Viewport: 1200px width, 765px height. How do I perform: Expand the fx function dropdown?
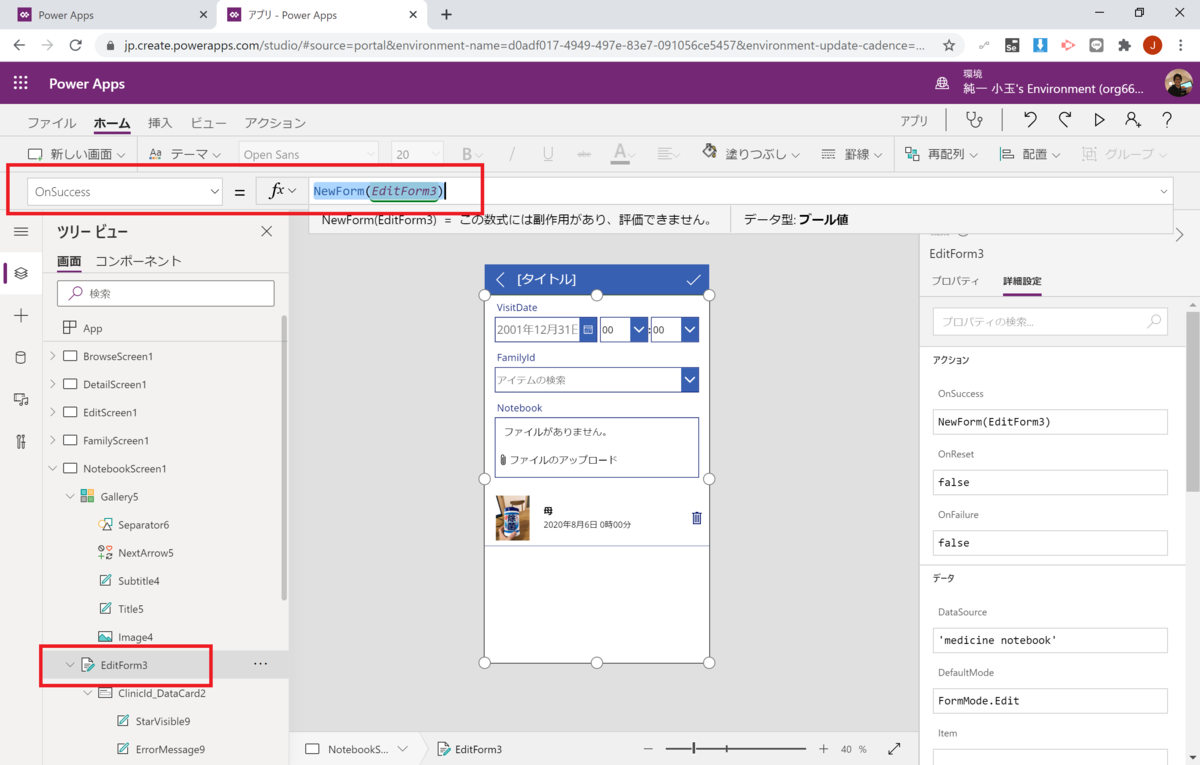pyautogui.click(x=292, y=191)
